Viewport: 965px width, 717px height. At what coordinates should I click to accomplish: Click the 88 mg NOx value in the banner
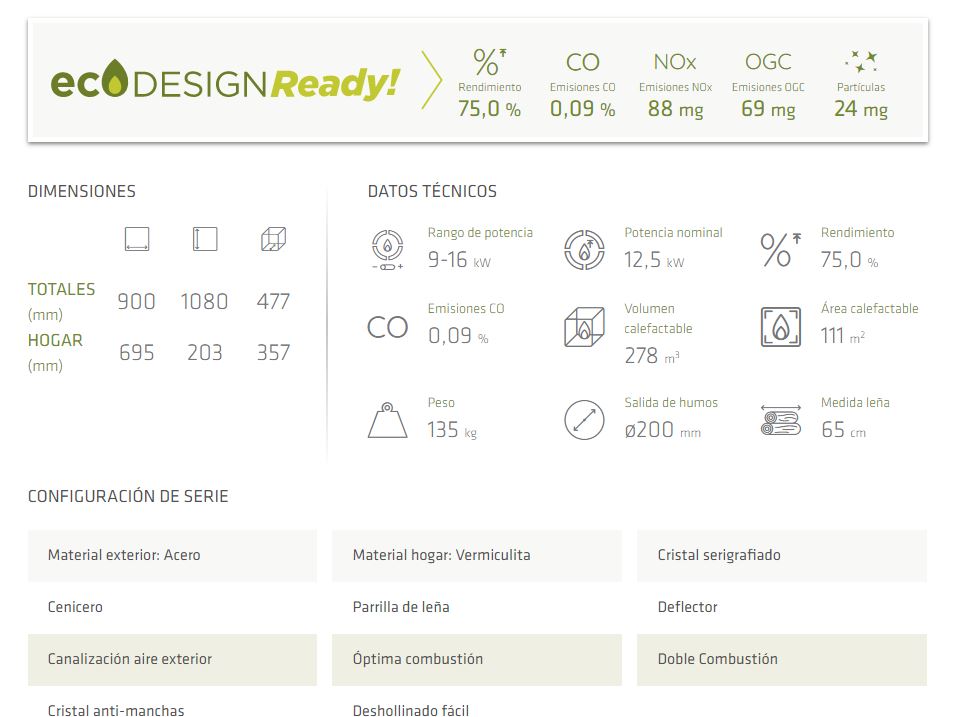(x=675, y=109)
